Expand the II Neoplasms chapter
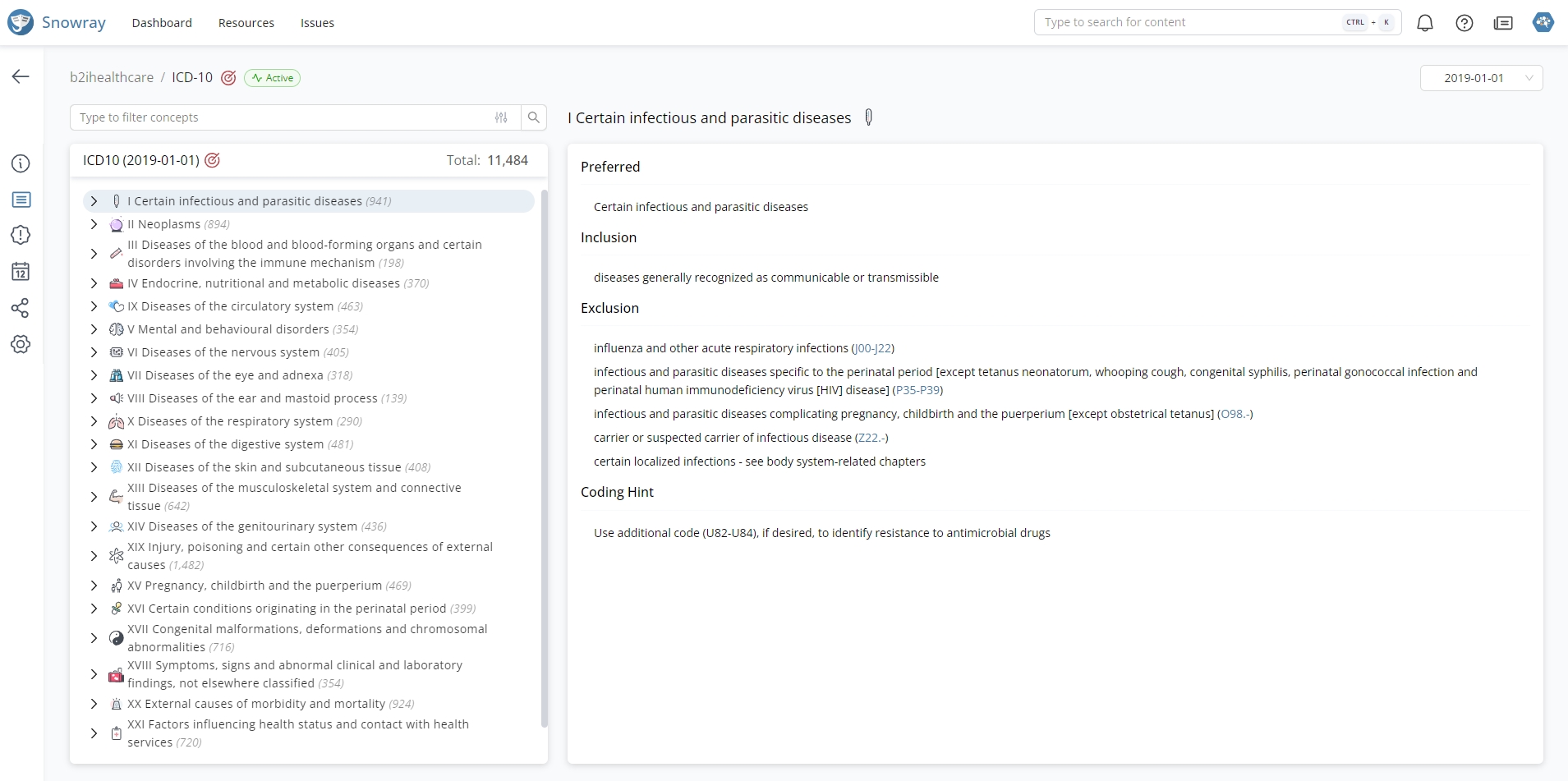This screenshot has height=781, width=1568. (x=94, y=224)
